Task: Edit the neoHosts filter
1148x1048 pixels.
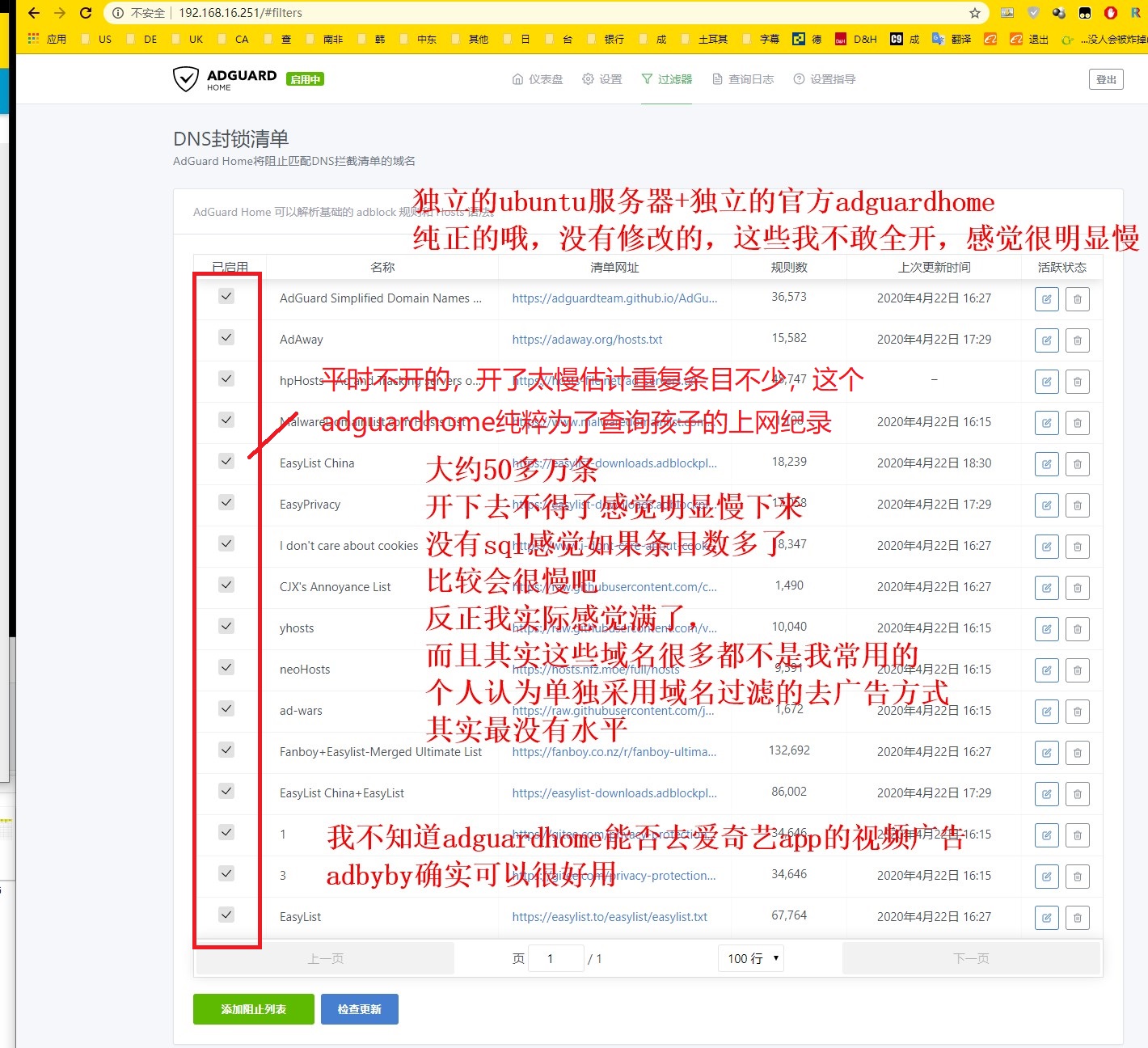Action: click(1047, 670)
